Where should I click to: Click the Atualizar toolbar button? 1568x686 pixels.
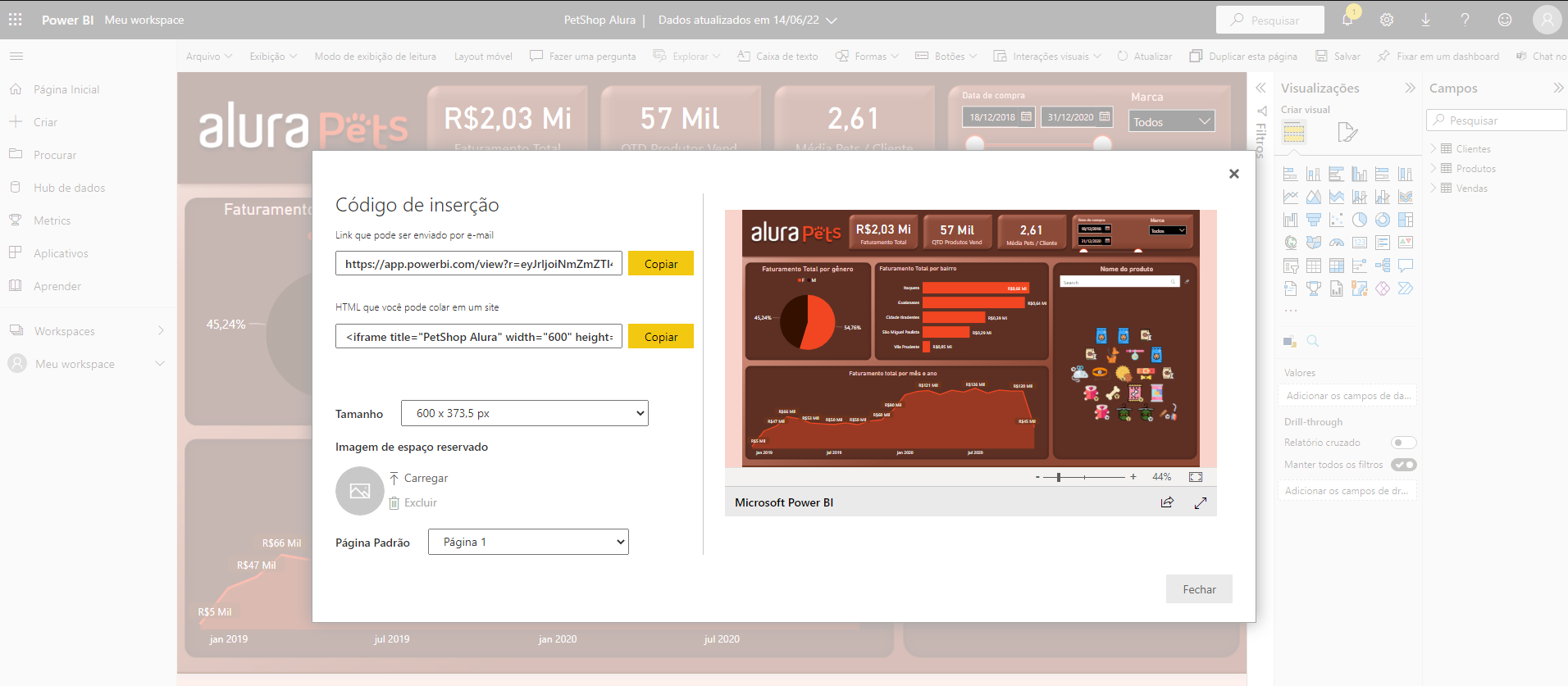point(1145,57)
